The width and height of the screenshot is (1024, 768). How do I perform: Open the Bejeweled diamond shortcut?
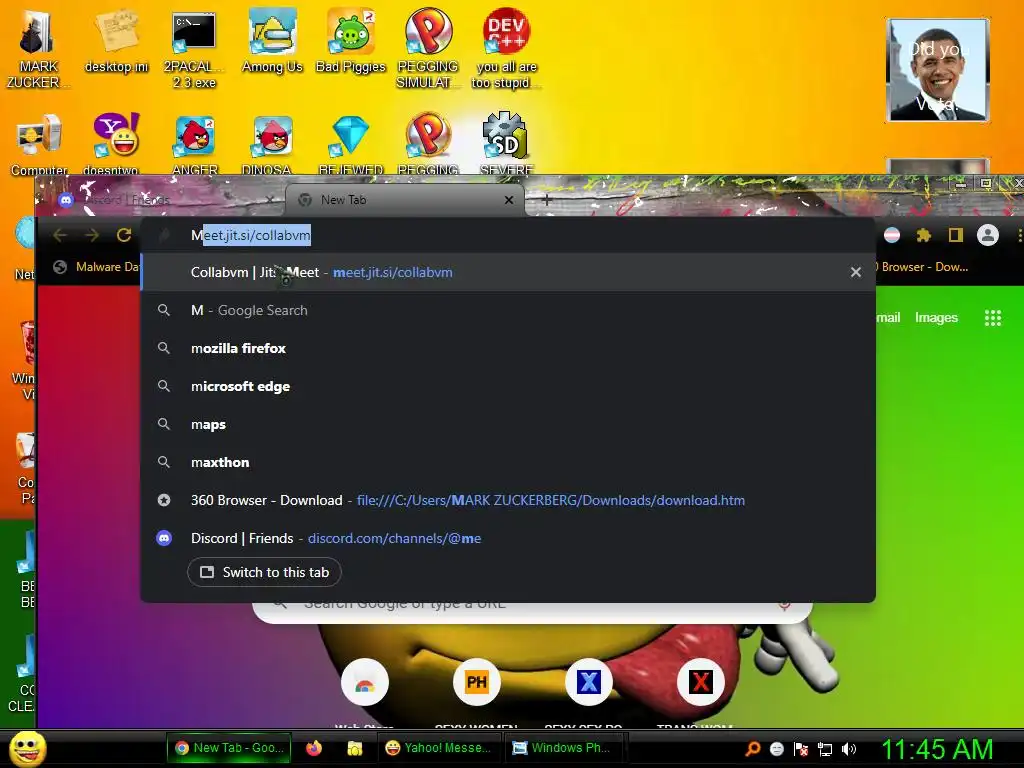(351, 144)
